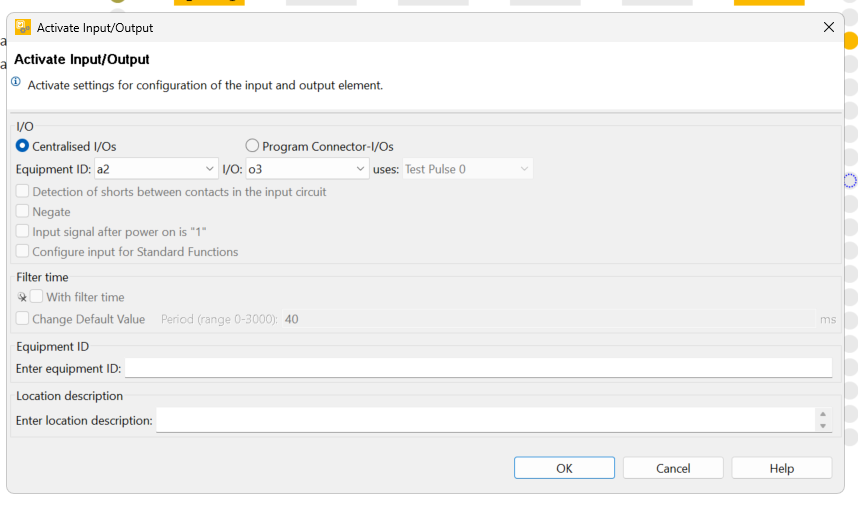Confirm with the OK button
Screen dimensions: 858x507
click(564, 468)
